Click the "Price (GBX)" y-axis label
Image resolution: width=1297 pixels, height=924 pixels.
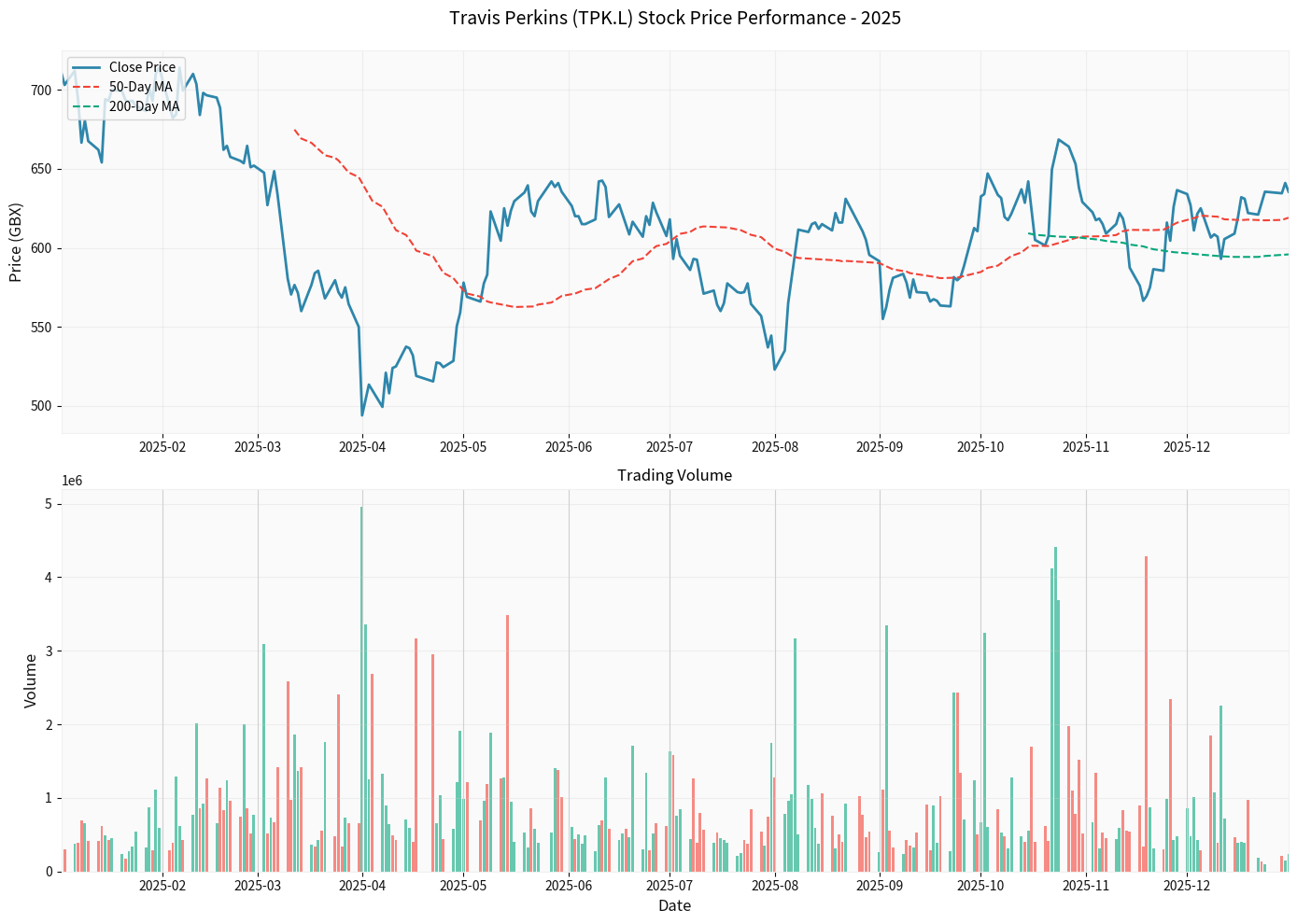pyautogui.click(x=16, y=242)
